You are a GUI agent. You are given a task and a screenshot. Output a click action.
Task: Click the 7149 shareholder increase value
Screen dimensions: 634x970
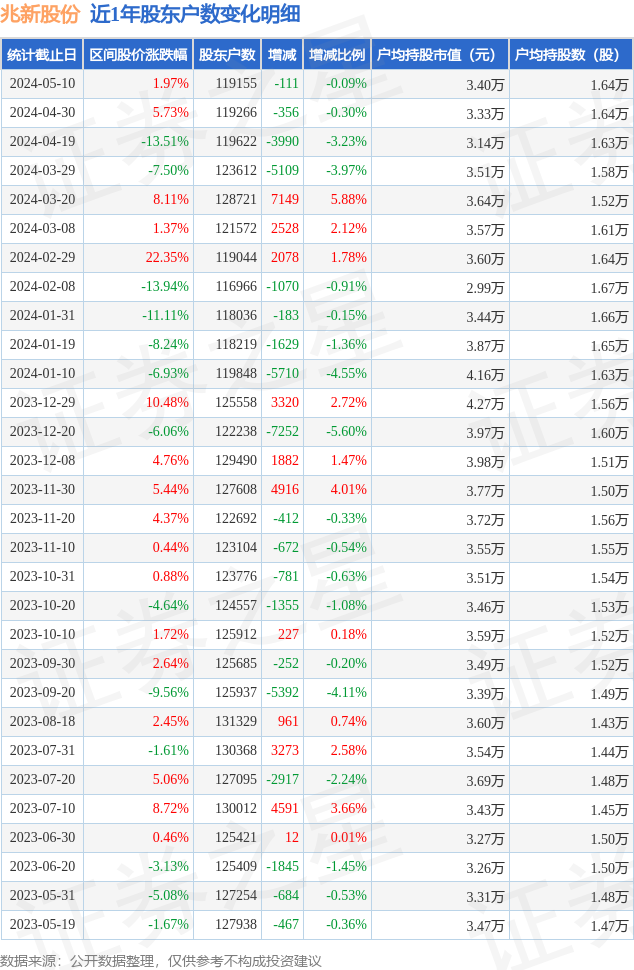click(285, 200)
